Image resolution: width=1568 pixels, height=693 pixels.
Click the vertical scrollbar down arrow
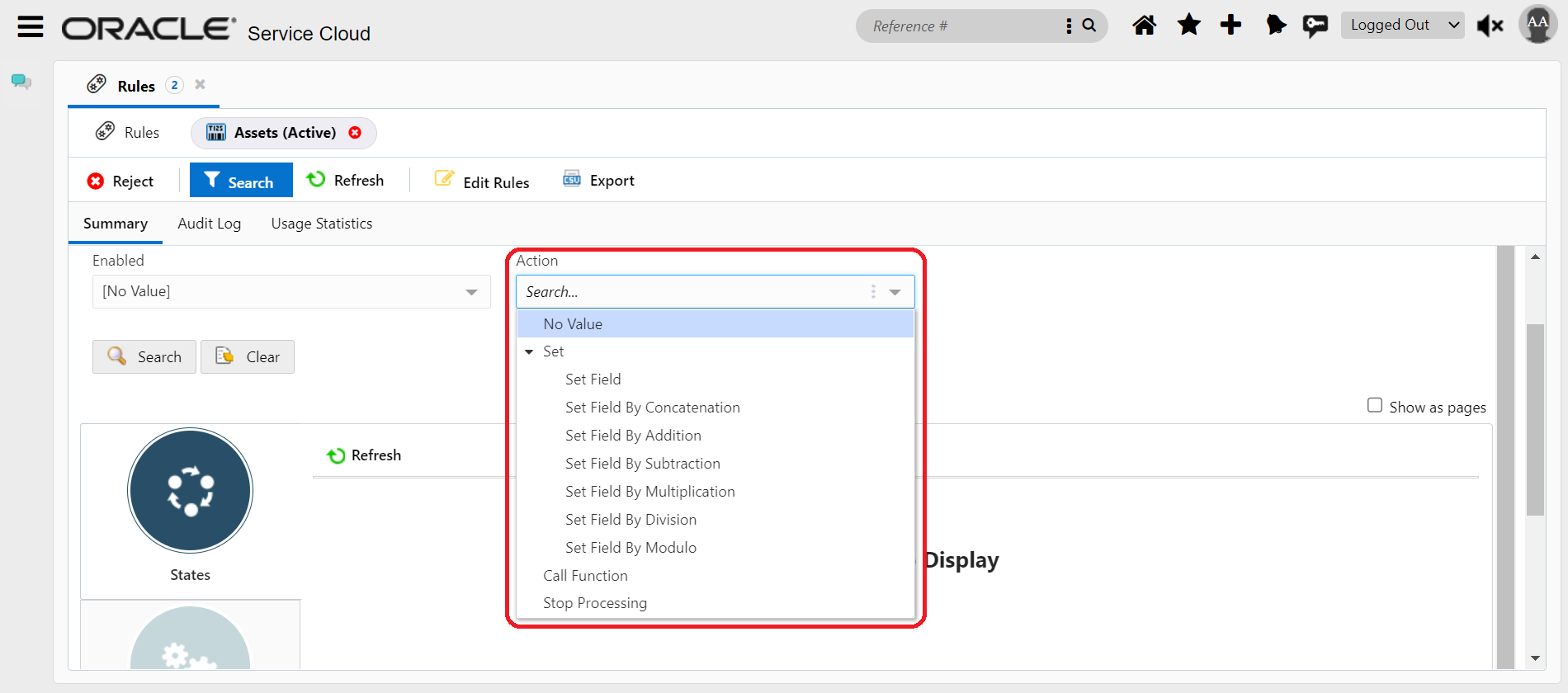(1535, 658)
